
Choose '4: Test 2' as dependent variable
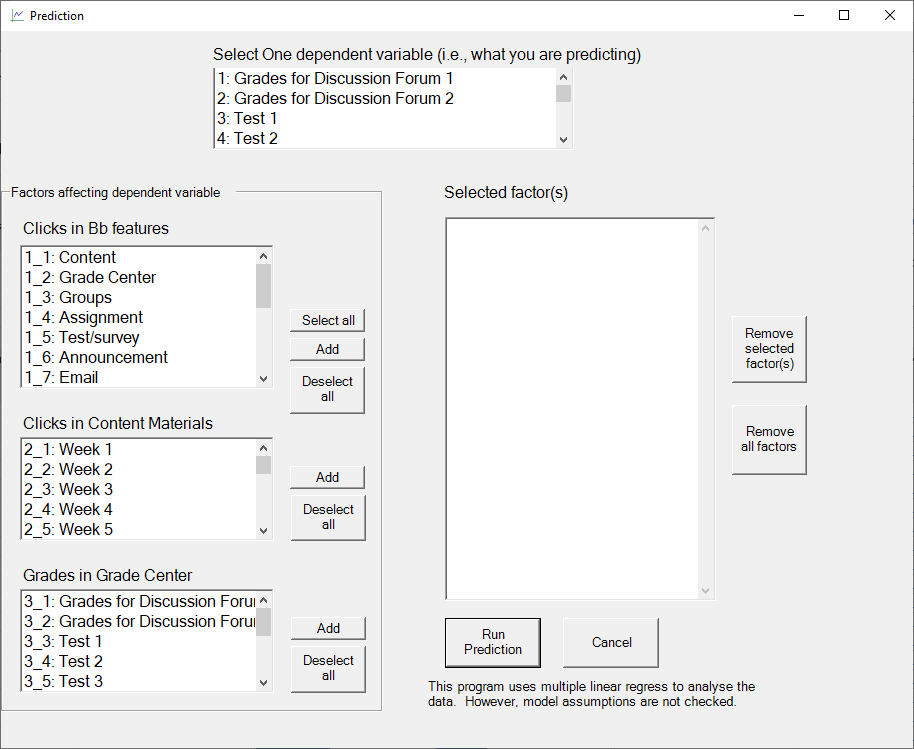[385, 138]
